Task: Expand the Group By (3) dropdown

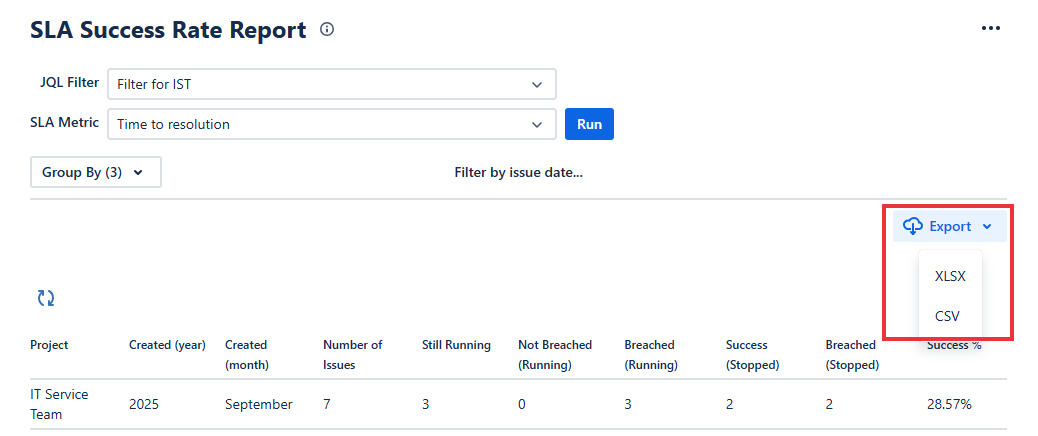Action: (x=95, y=172)
